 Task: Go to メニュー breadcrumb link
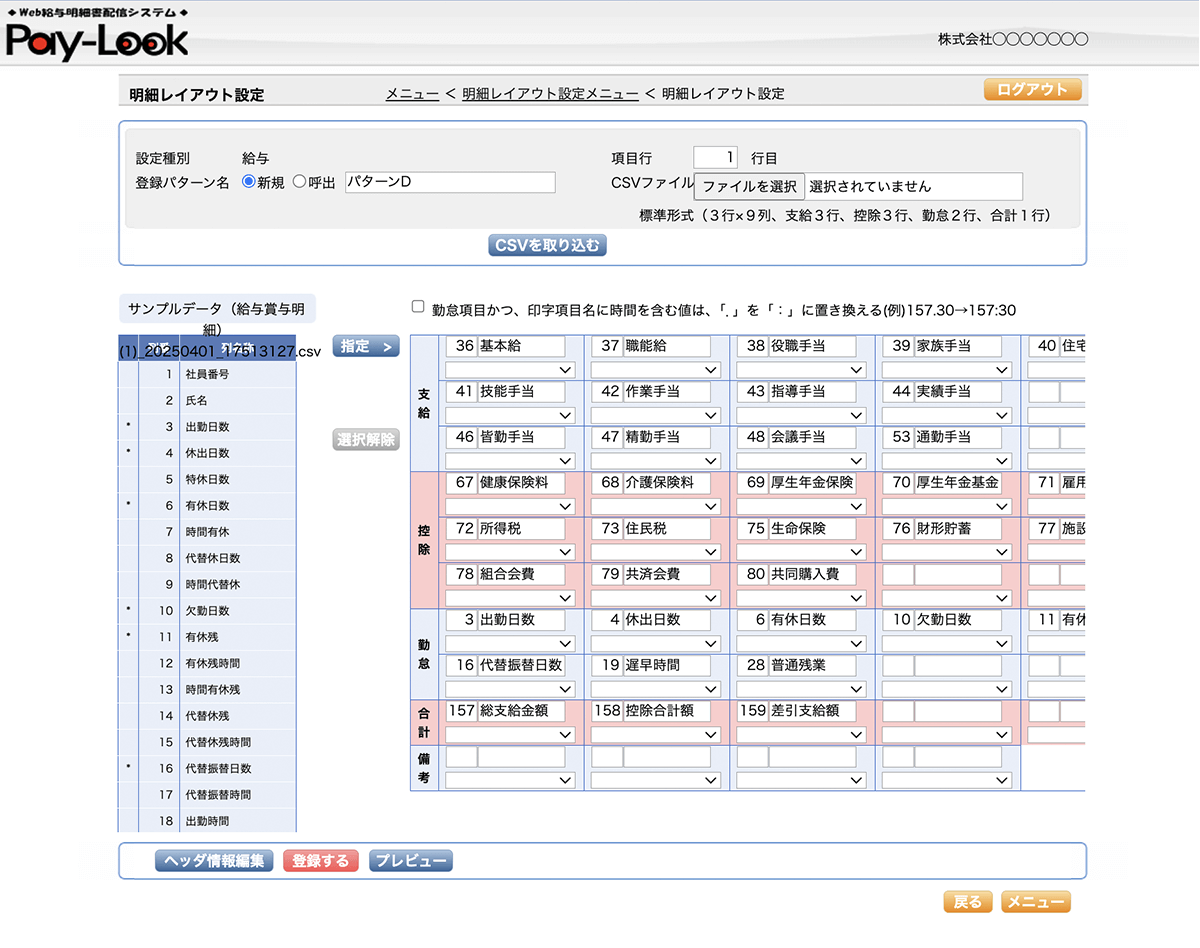tap(412, 94)
